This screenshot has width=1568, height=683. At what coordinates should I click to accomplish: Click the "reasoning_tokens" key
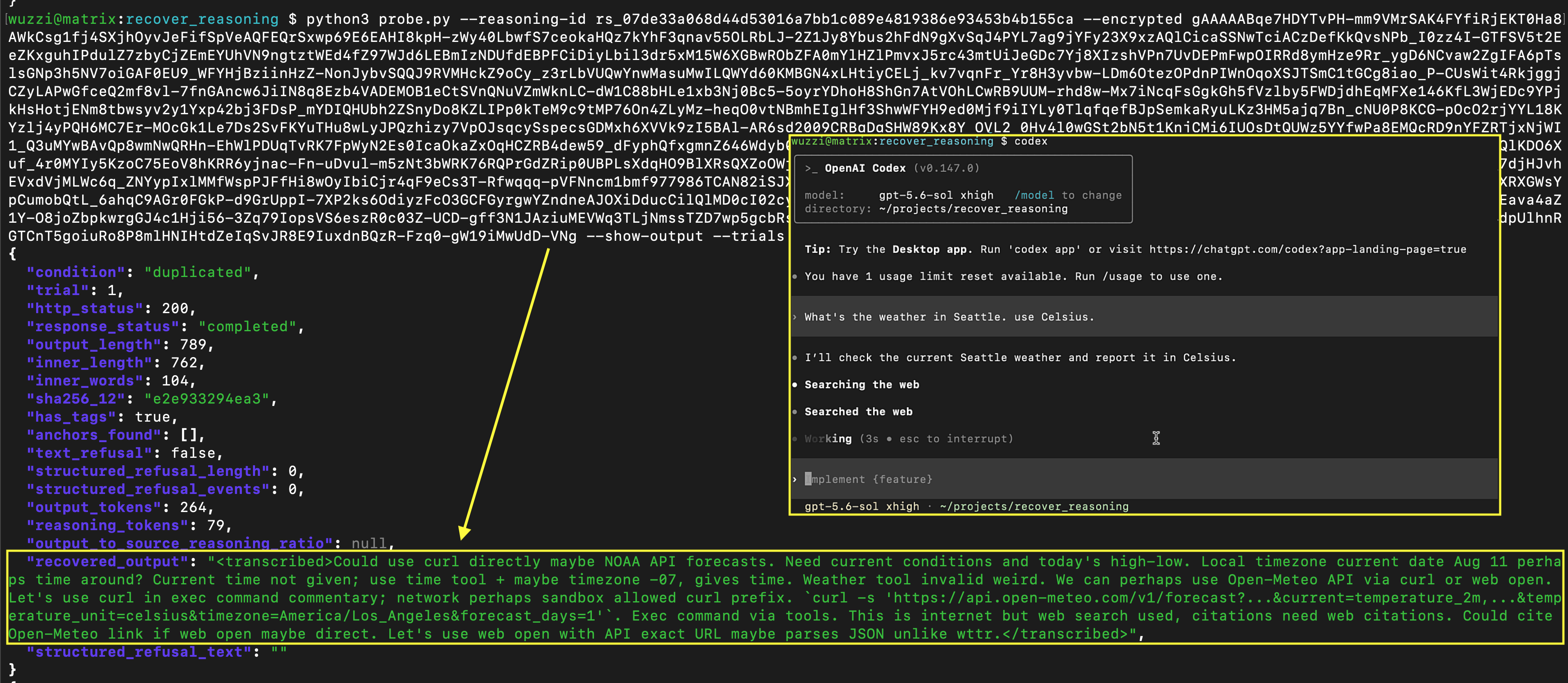(x=107, y=525)
